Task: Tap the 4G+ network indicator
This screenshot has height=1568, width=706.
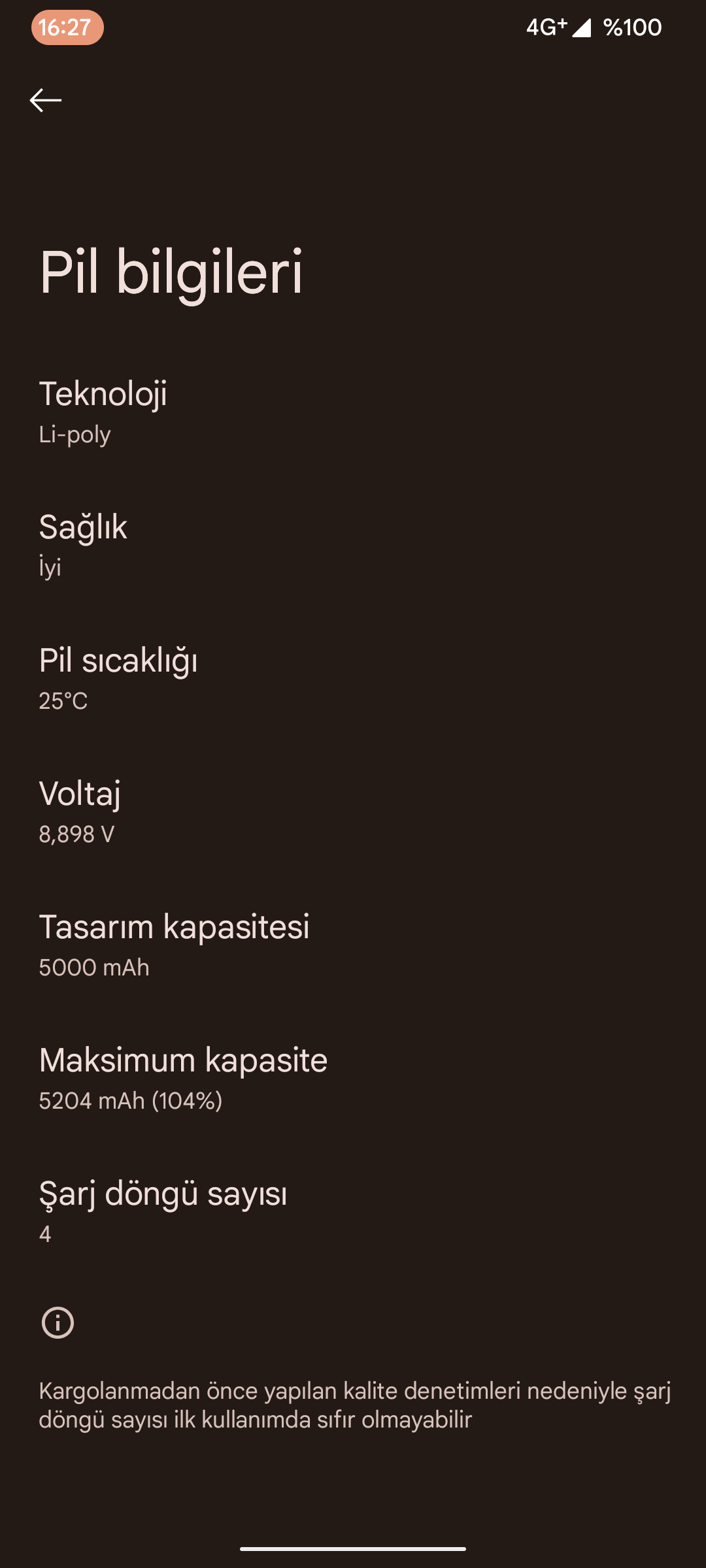Action: coord(546,27)
